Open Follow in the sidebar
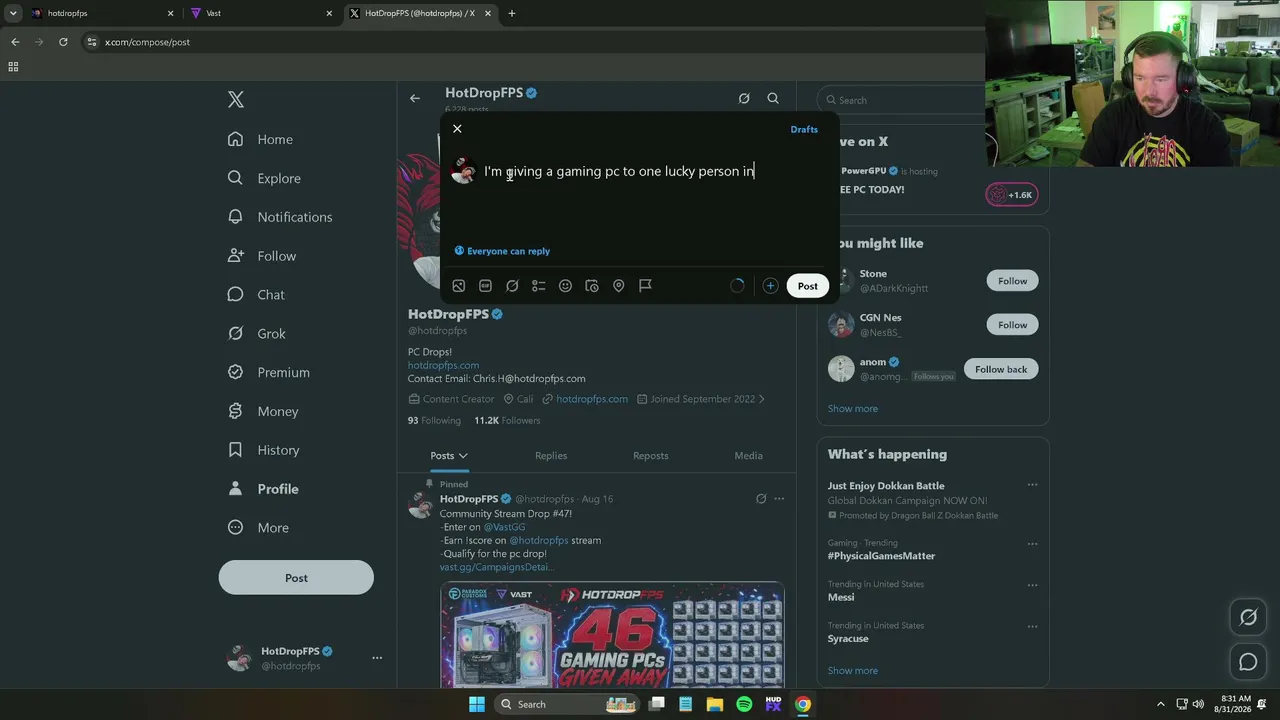Image resolution: width=1280 pixels, height=720 pixels. (262, 256)
